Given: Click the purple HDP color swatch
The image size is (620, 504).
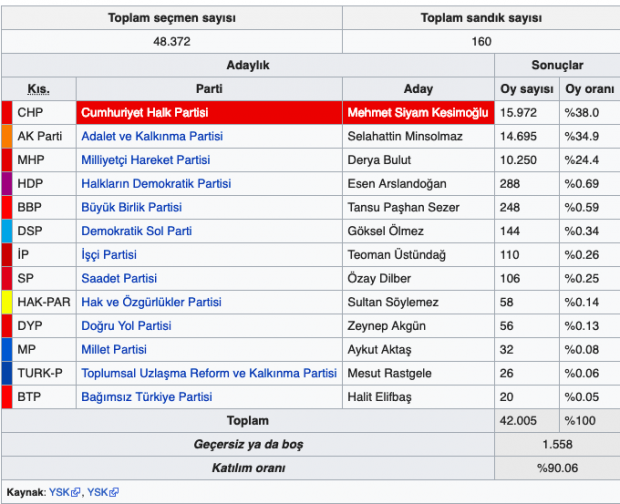Looking at the screenshot, I should (x=7, y=184).
